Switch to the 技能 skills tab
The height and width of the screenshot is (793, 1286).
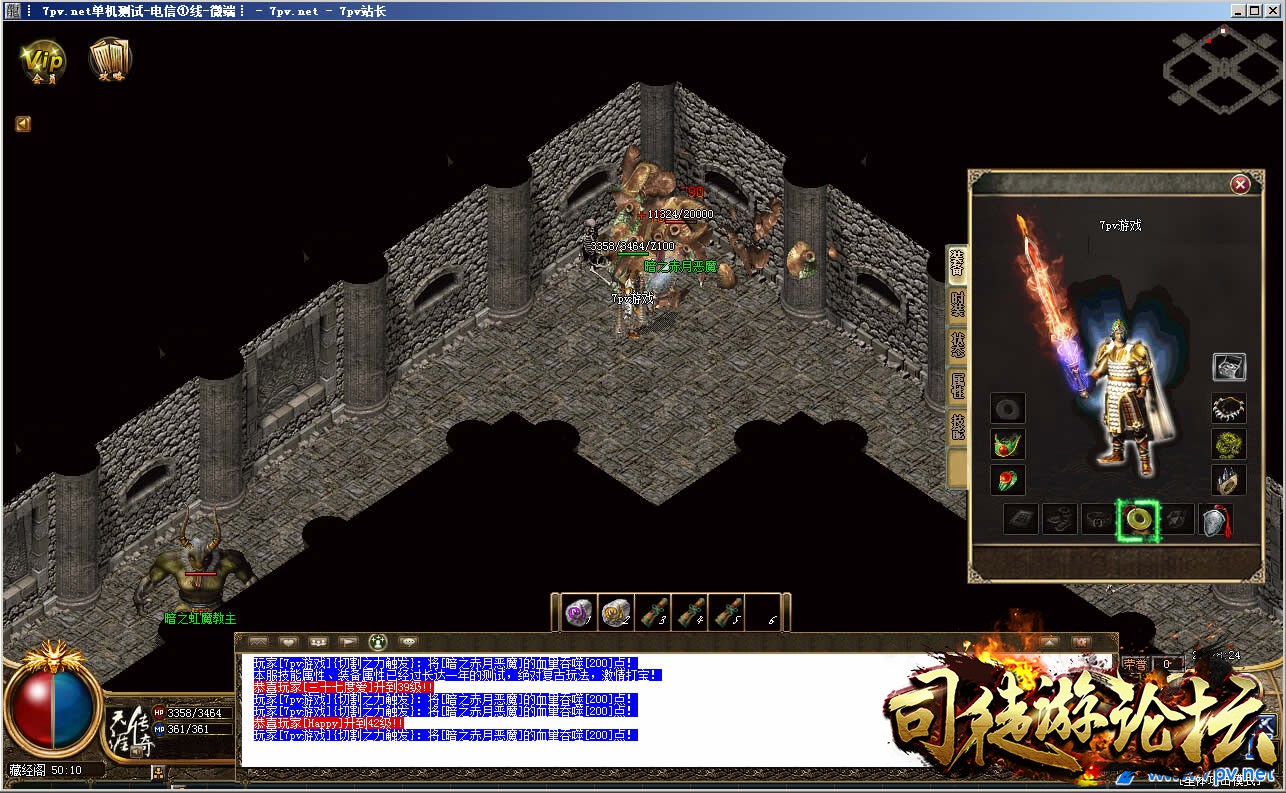click(x=957, y=428)
